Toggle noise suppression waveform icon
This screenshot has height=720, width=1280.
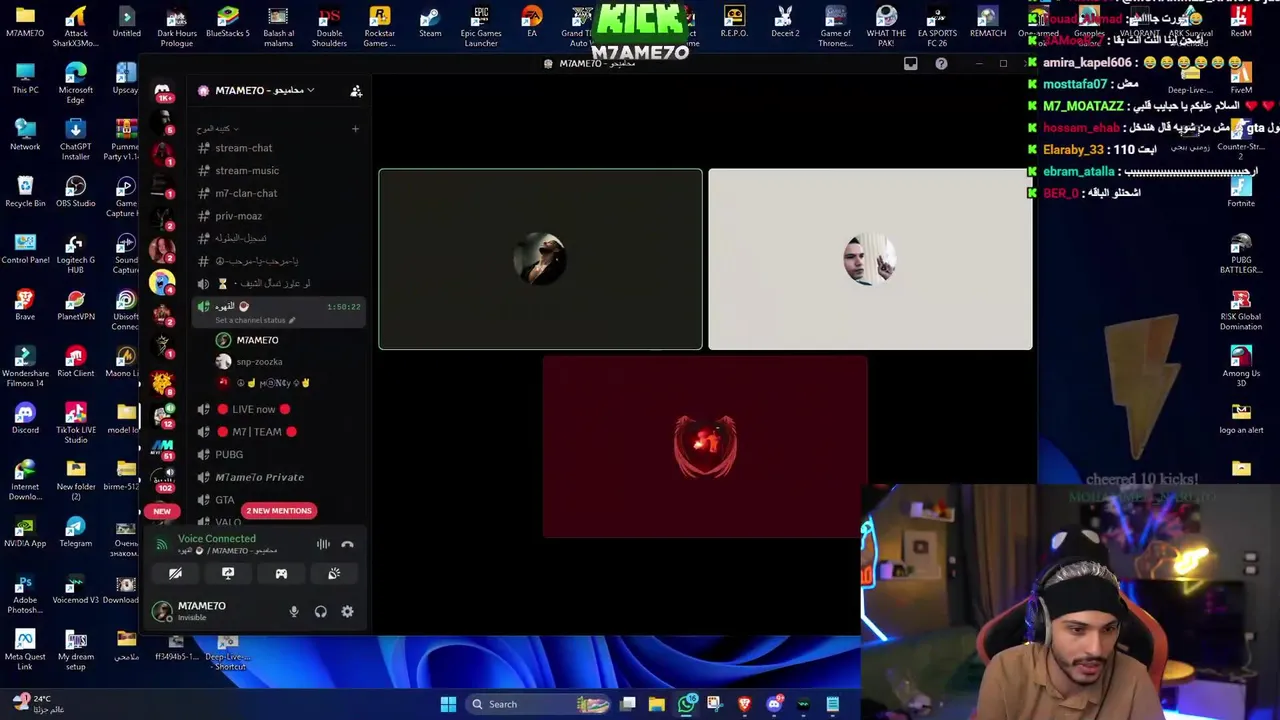pyautogui.click(x=323, y=544)
